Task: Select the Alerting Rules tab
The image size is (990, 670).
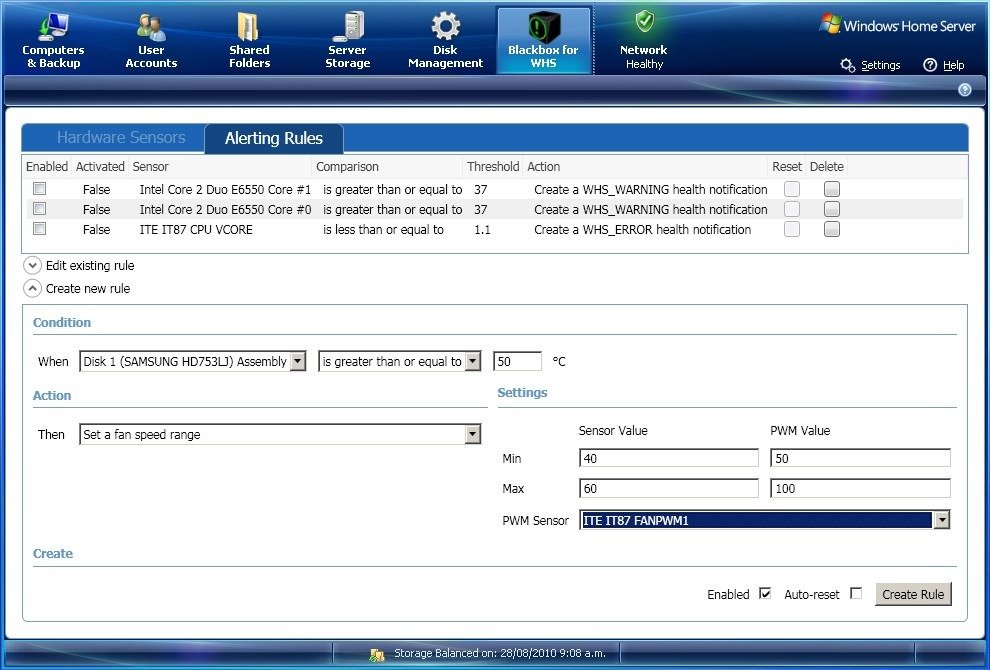Action: point(274,138)
